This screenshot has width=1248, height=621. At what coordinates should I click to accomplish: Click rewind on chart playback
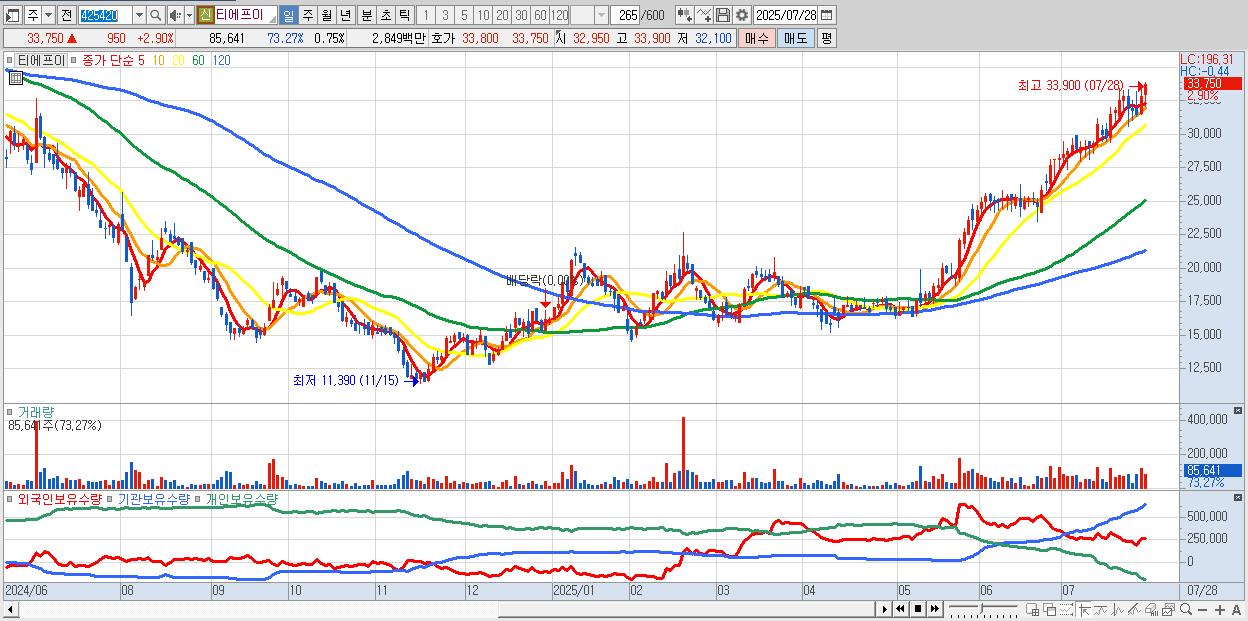tap(901, 609)
